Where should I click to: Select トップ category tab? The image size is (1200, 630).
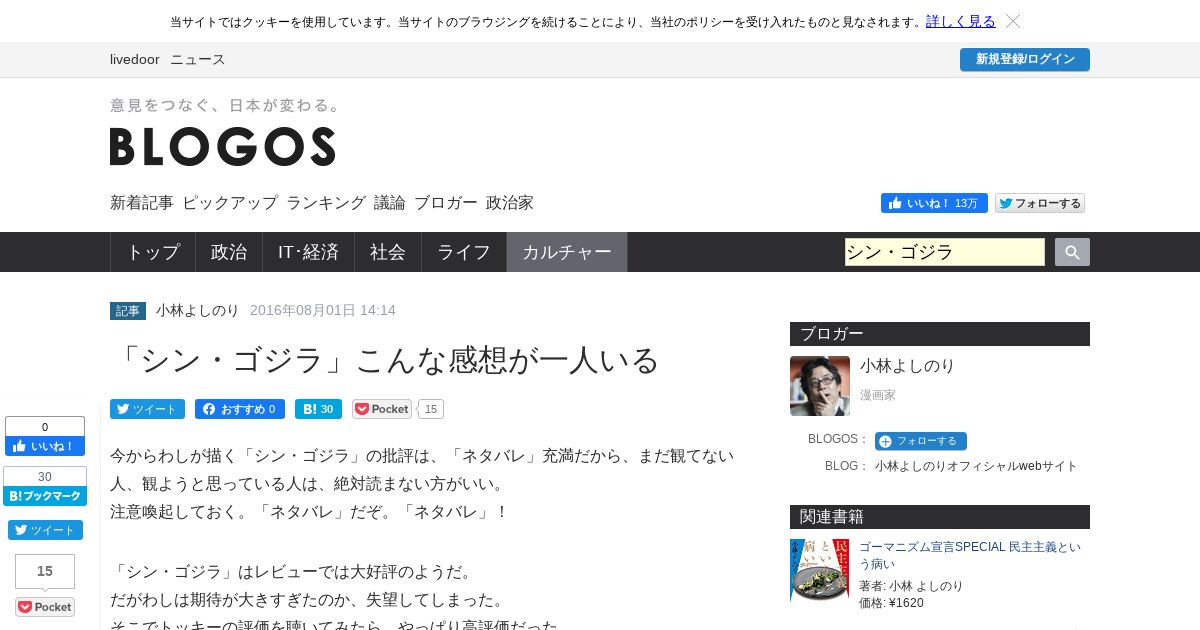tap(153, 252)
